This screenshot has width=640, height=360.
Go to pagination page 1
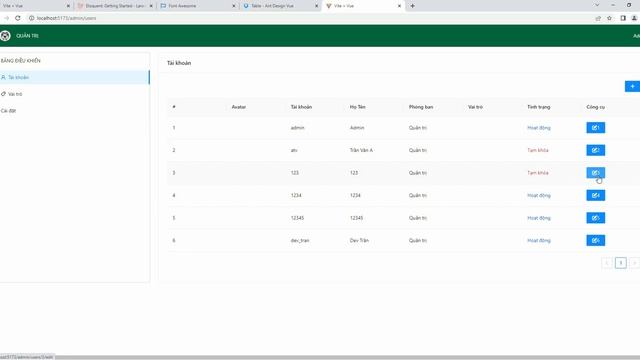621,263
